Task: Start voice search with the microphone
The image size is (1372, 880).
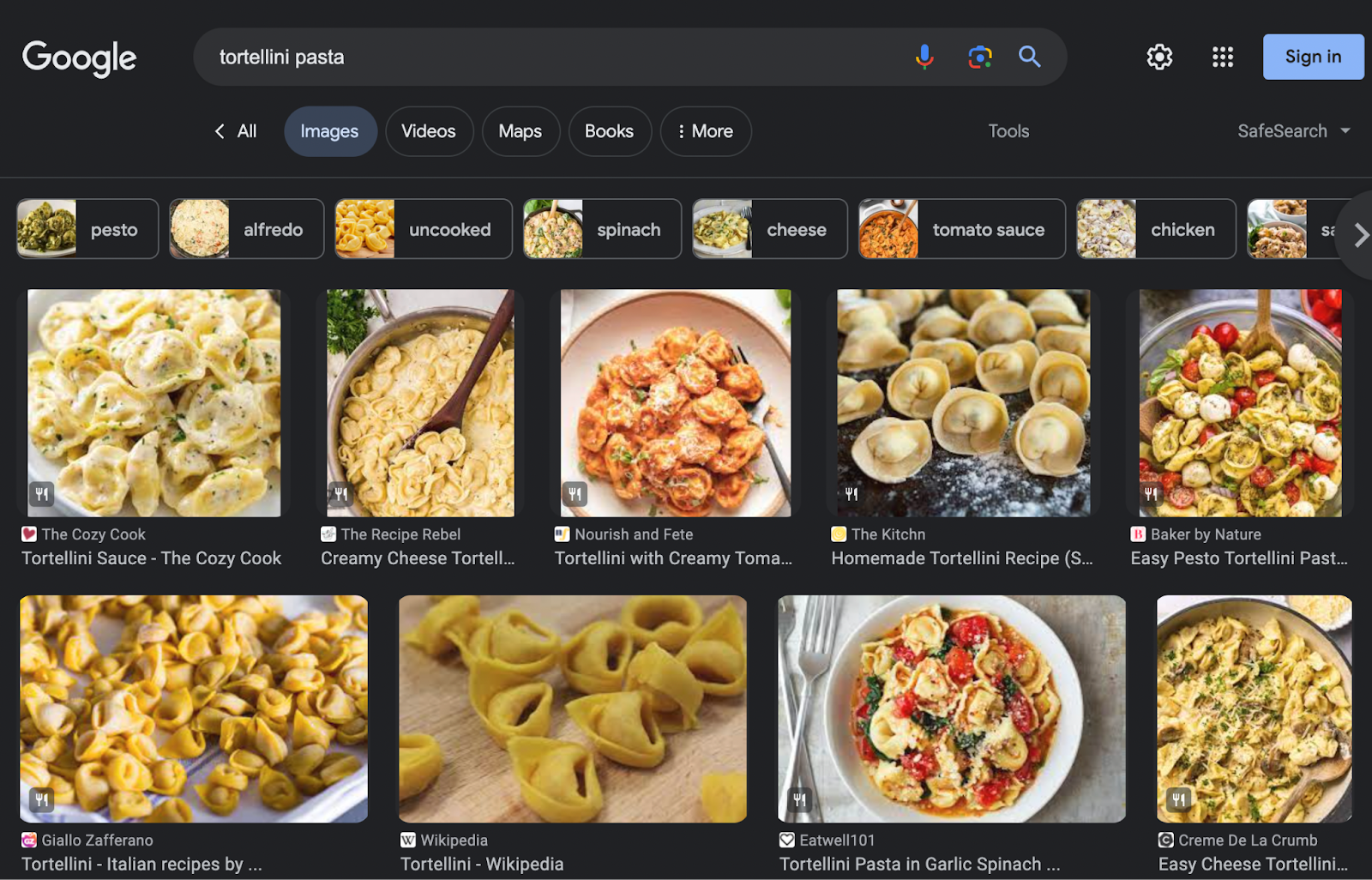Action: point(924,57)
